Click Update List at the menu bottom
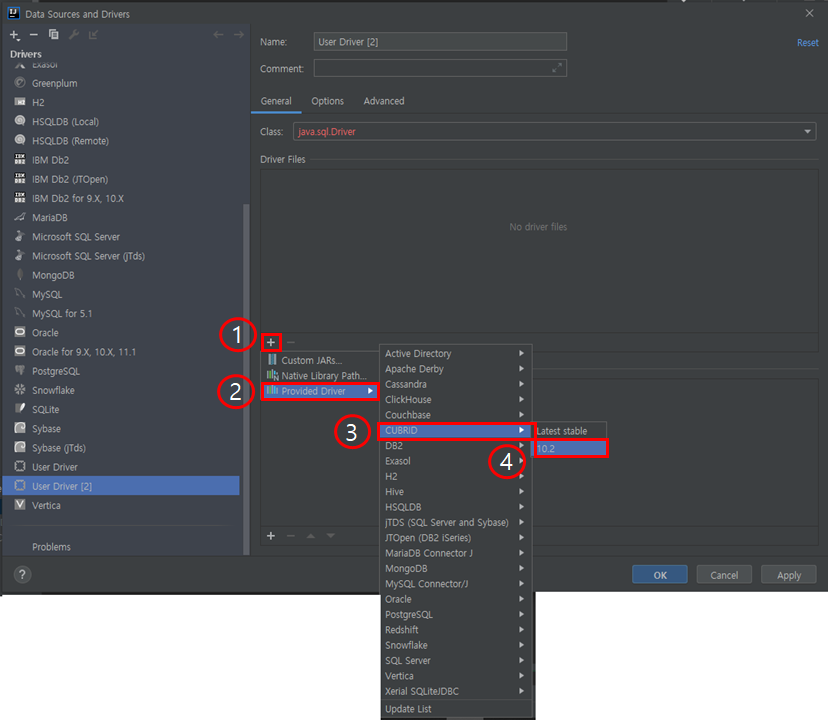This screenshot has height=720, width=828. pyautogui.click(x=456, y=709)
